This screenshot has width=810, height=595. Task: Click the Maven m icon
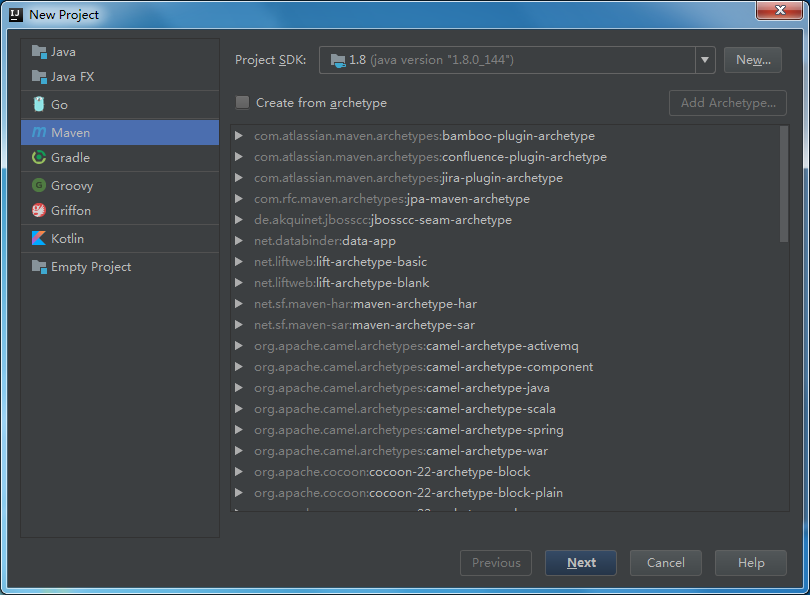click(x=39, y=133)
